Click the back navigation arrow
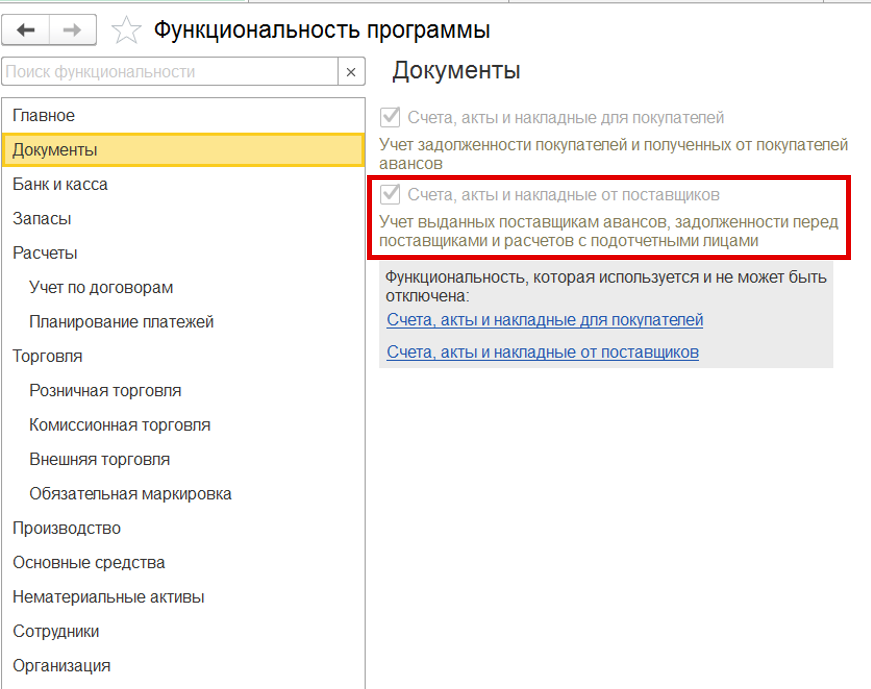The width and height of the screenshot is (871, 689). (x=26, y=31)
